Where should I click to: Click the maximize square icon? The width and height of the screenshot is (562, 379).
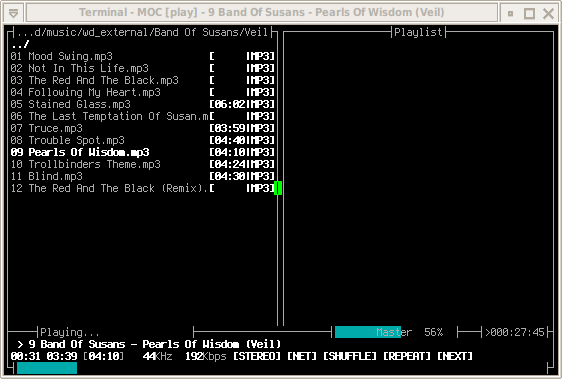click(x=529, y=14)
